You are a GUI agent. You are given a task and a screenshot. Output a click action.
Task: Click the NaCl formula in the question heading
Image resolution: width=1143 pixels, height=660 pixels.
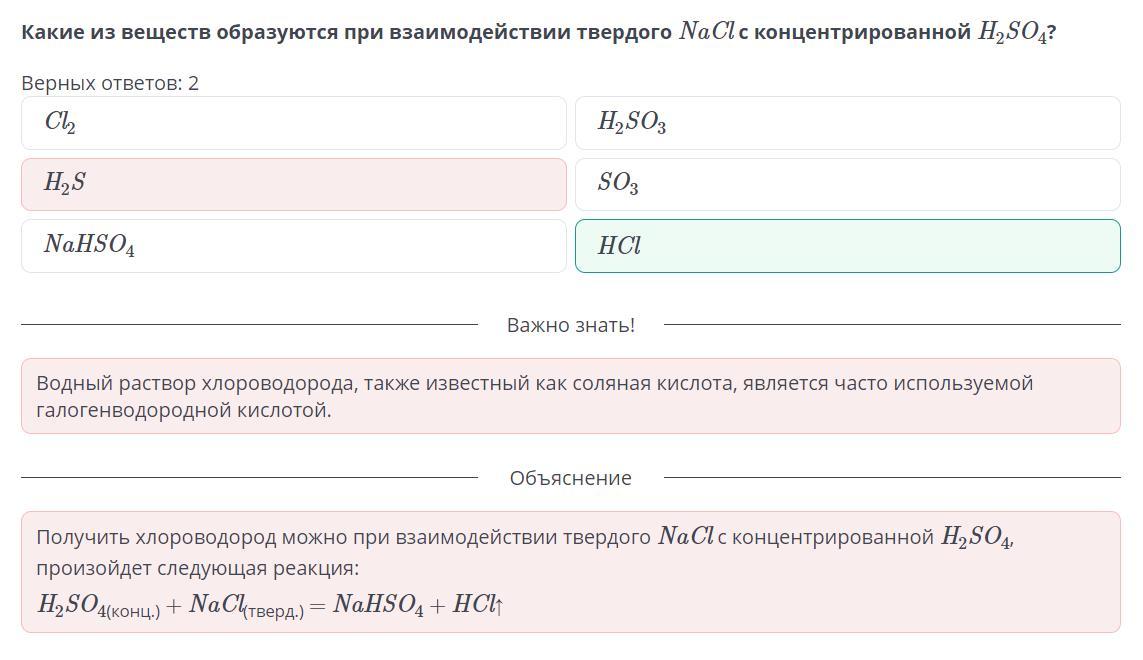pyautogui.click(x=706, y=31)
